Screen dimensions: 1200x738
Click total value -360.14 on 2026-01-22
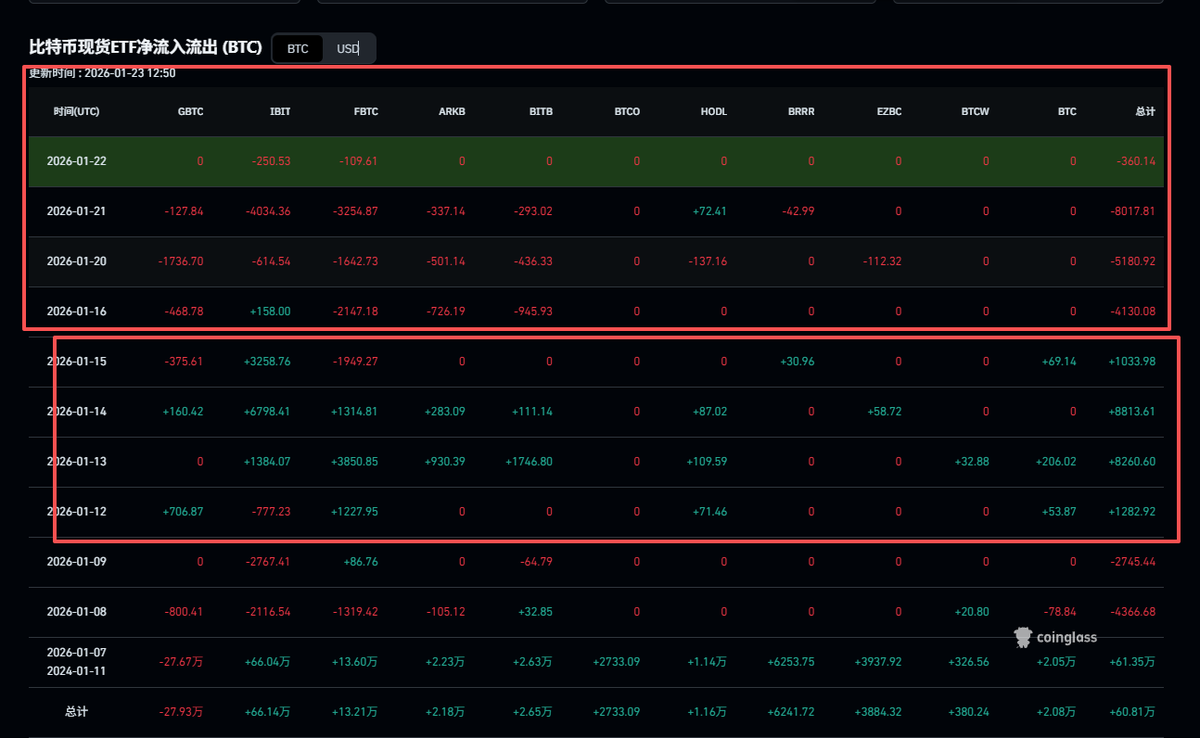pyautogui.click(x=1135, y=161)
